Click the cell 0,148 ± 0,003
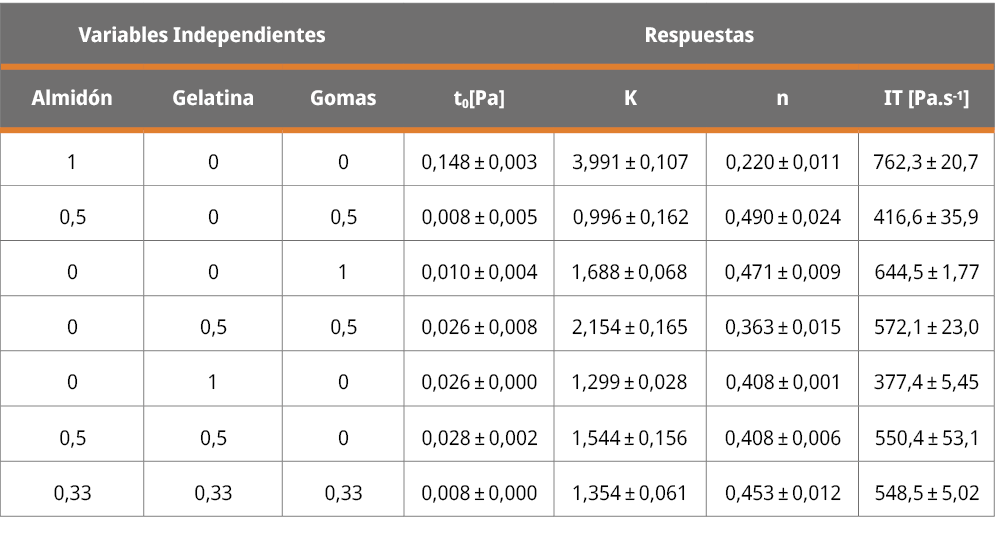Image resolution: width=995 pixels, height=533 pixels. coord(479,162)
